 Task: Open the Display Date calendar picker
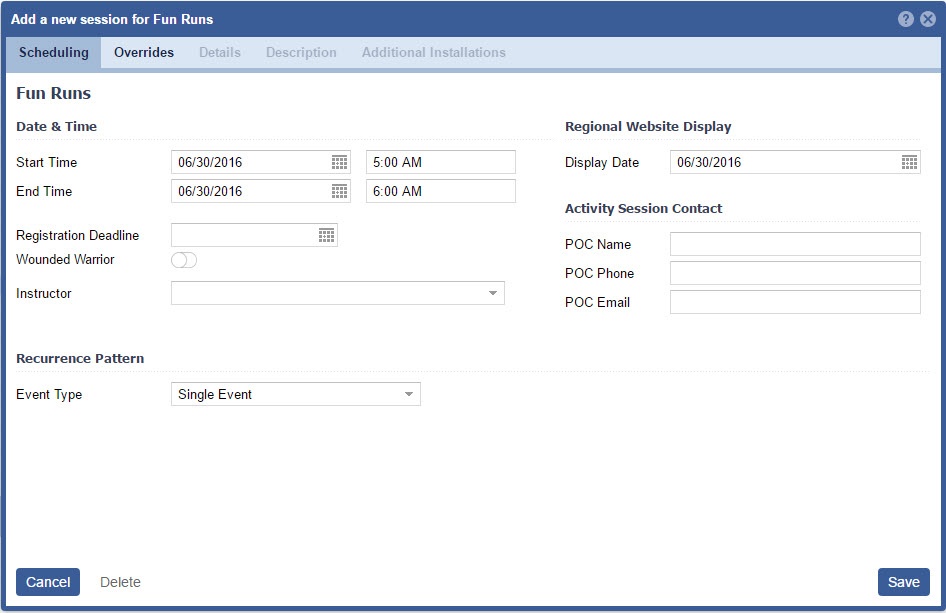tap(909, 162)
